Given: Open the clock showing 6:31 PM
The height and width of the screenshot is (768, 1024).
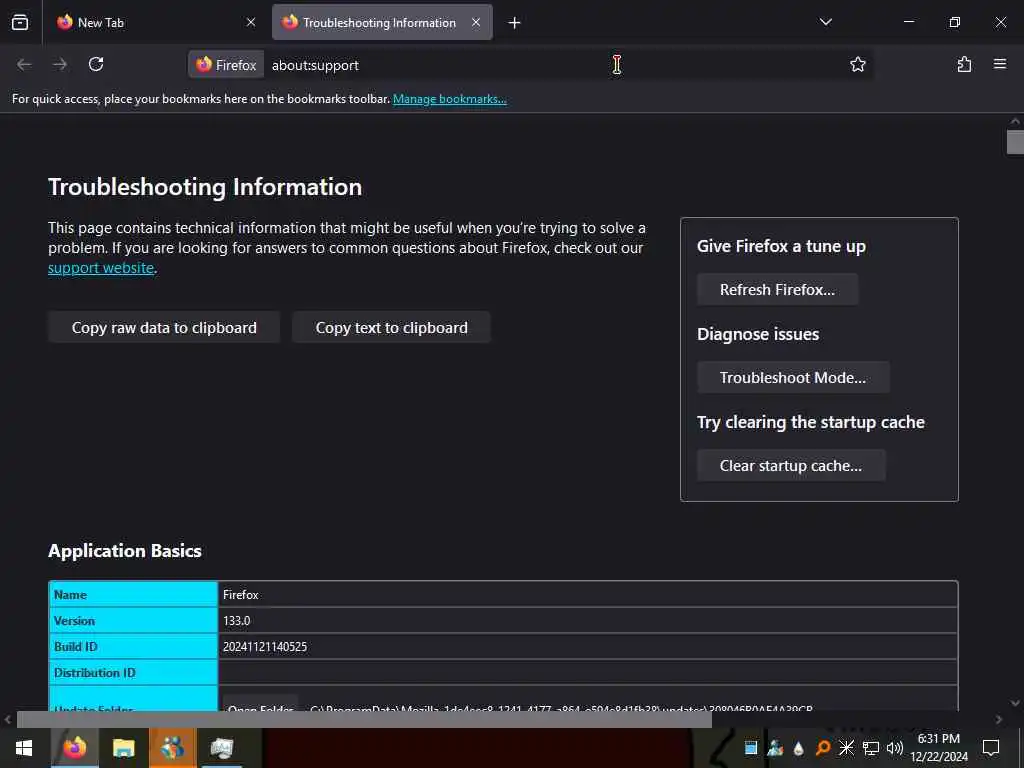Looking at the screenshot, I should point(939,748).
